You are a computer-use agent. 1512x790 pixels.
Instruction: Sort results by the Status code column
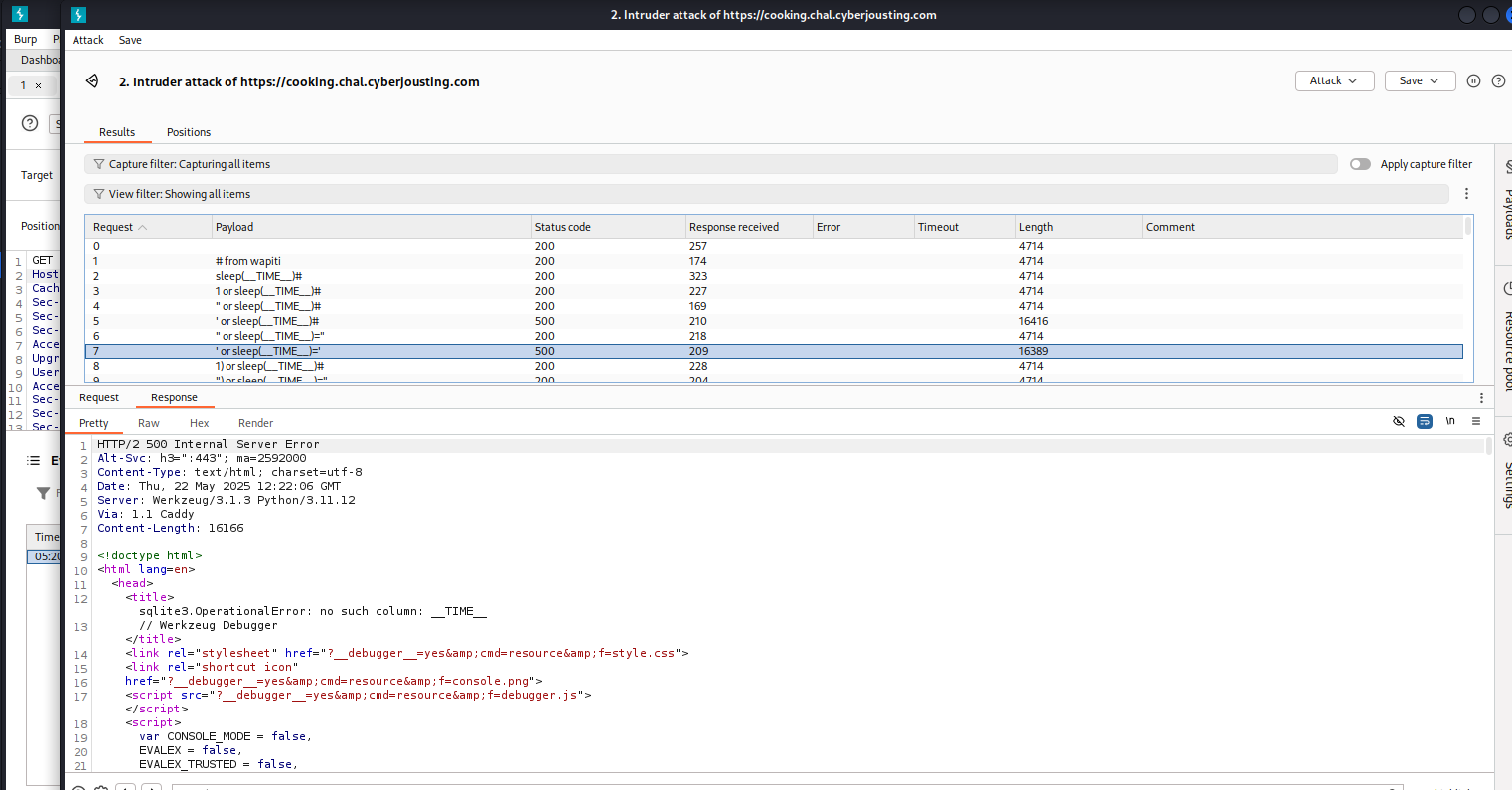pos(608,227)
